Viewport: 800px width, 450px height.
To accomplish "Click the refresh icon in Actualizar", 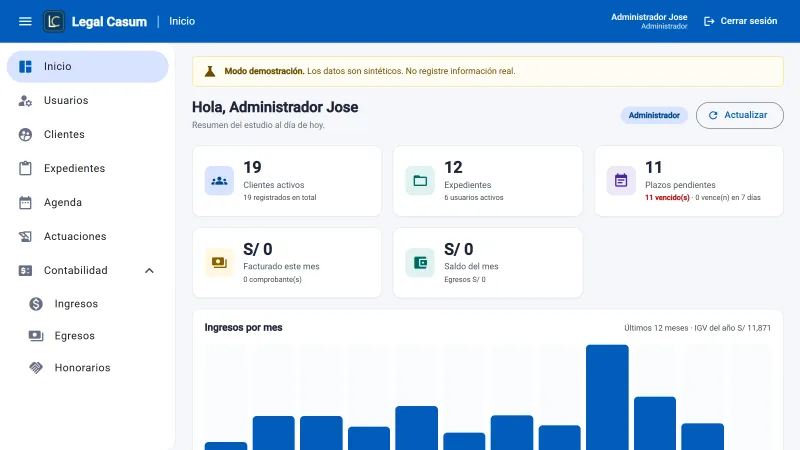I will 713,115.
